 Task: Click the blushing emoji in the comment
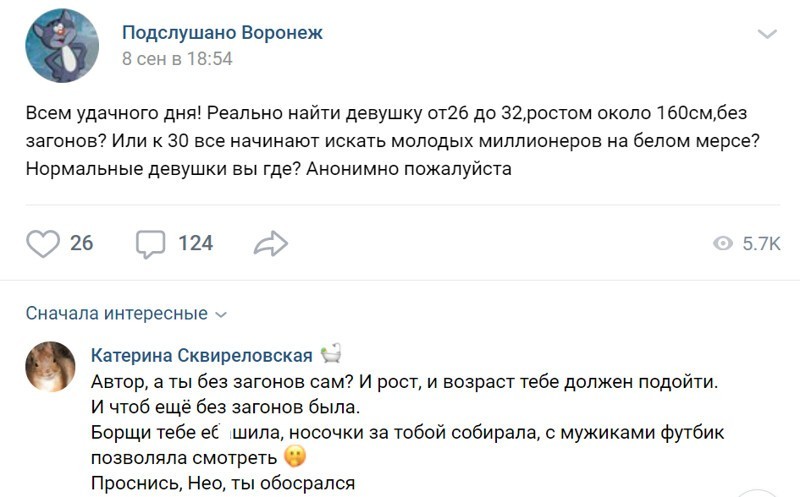[294, 458]
